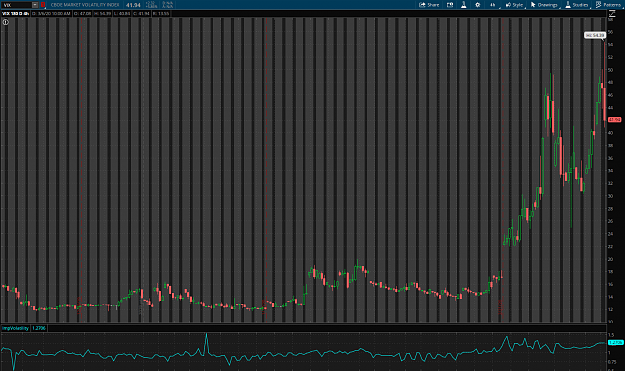Click the O: 47.08 open value
The image size is (625, 371).
tap(83, 14)
